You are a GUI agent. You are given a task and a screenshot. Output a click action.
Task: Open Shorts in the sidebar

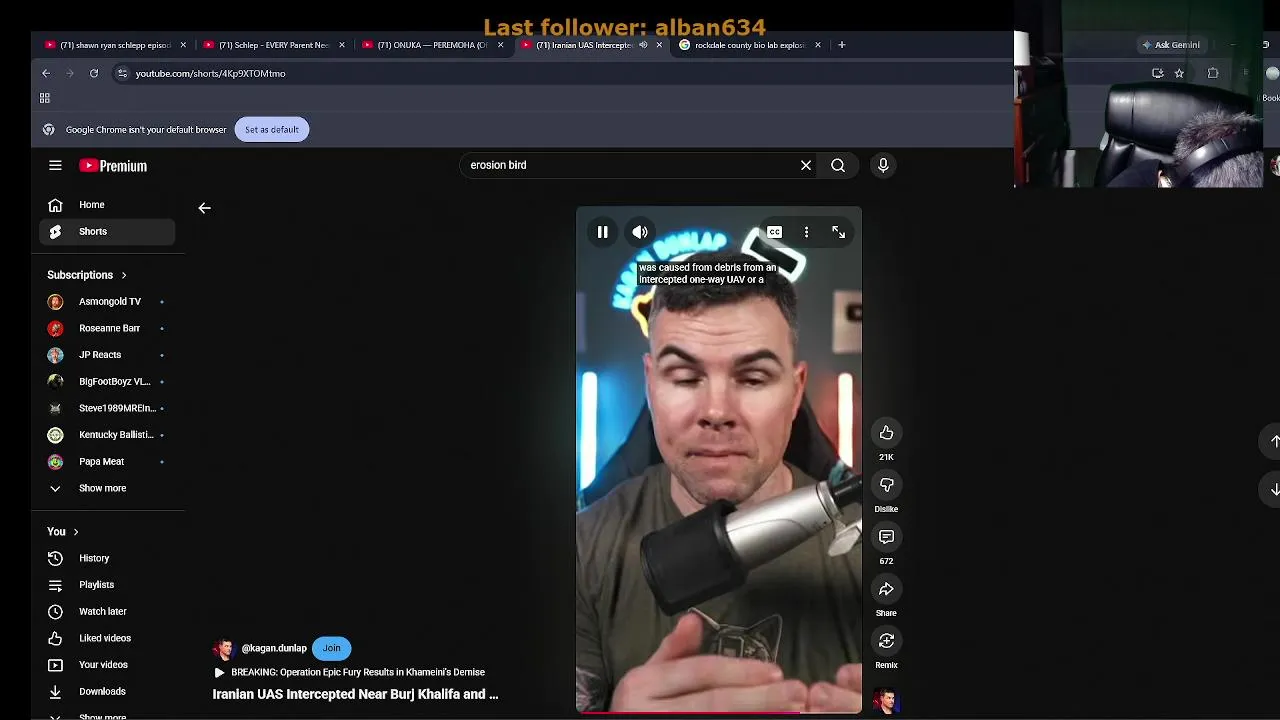pyautogui.click(x=108, y=231)
